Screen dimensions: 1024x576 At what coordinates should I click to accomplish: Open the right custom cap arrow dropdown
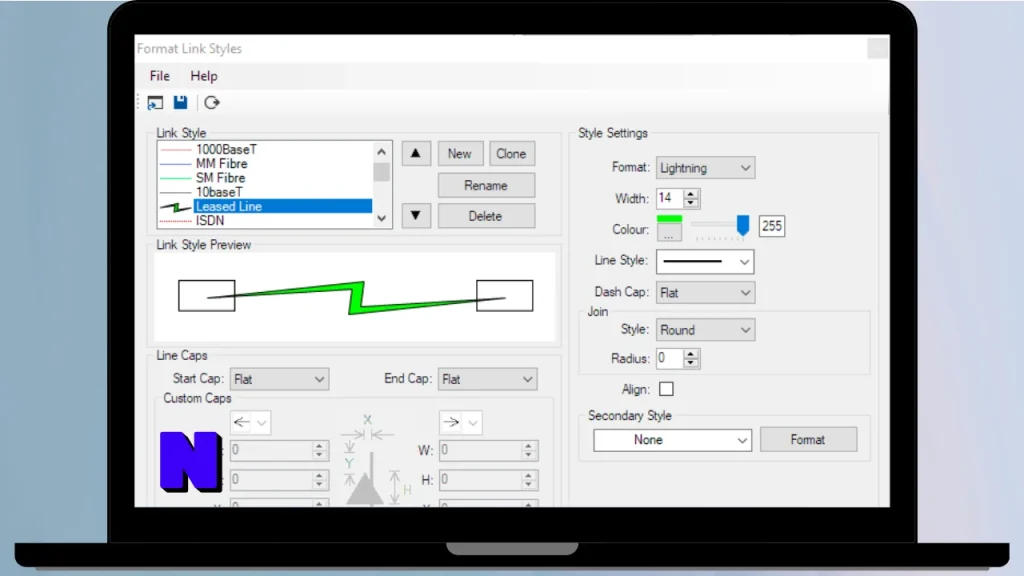tap(460, 423)
